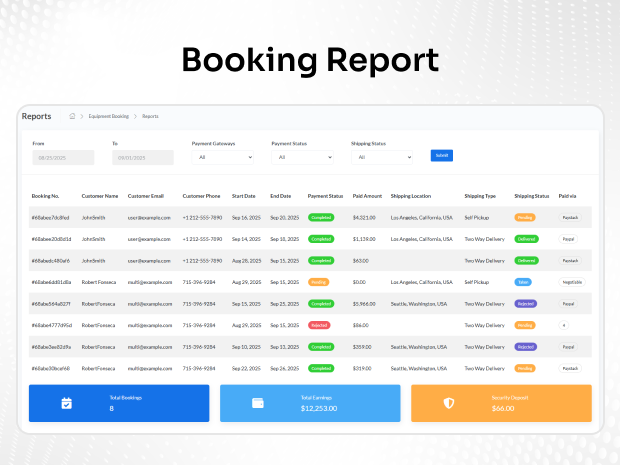
Task: Click the Shipping Status column header in table
Action: pos(531,196)
